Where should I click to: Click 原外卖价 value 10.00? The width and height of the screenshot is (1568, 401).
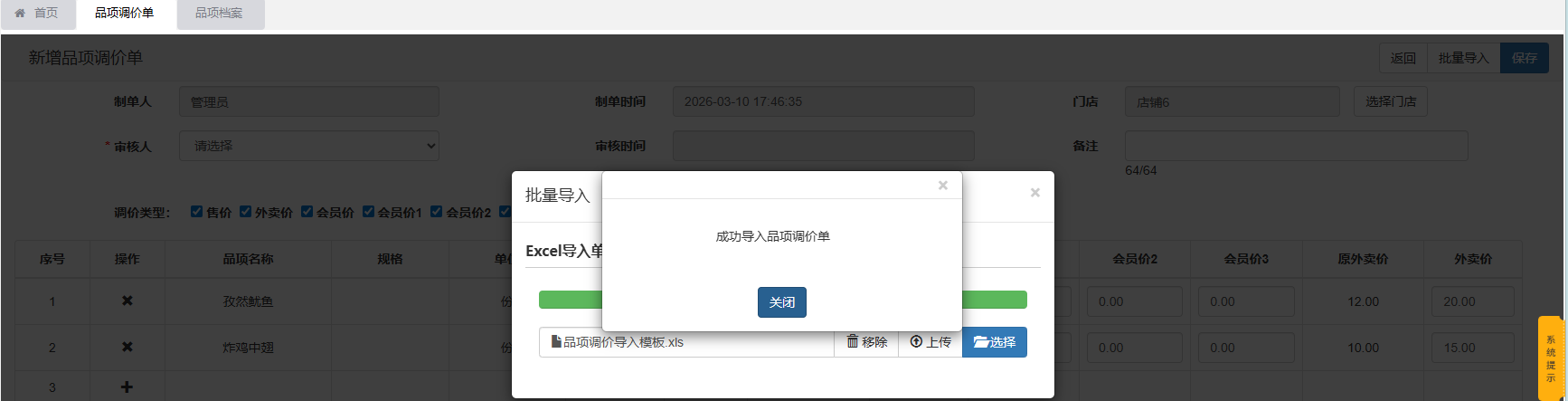point(1363,348)
